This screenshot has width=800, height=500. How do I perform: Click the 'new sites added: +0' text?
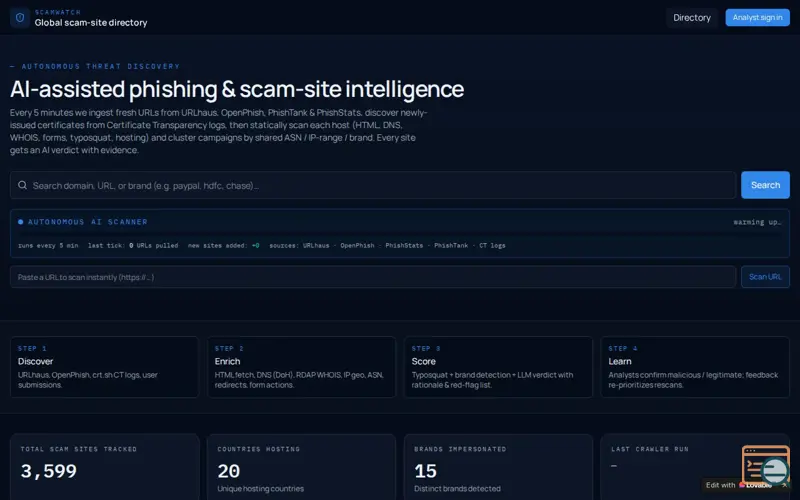pyautogui.click(x=223, y=245)
